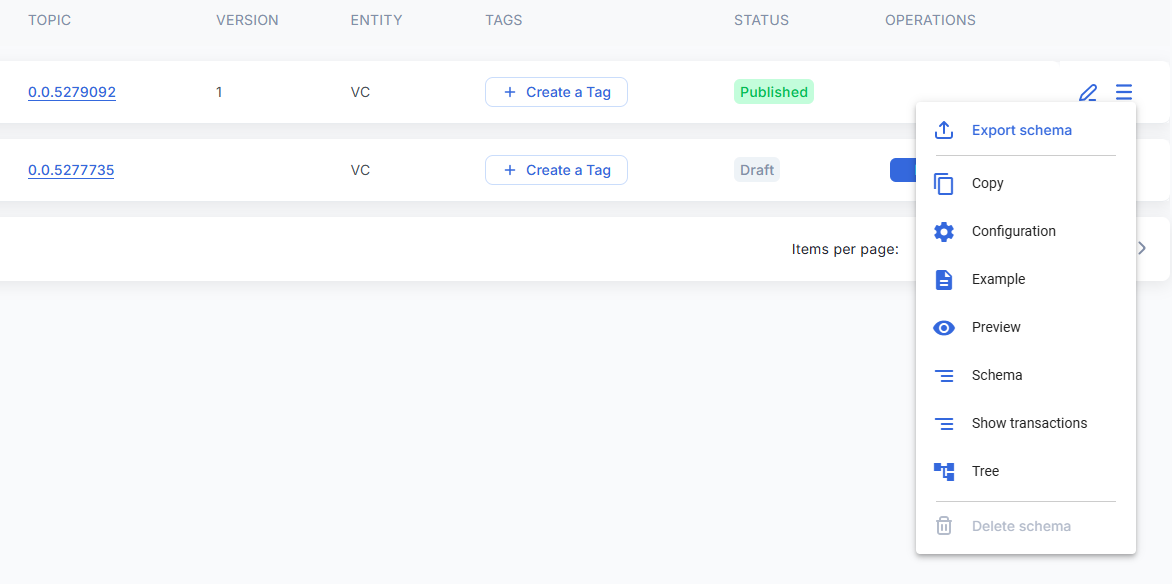The height and width of the screenshot is (584, 1172).
Task: Click the pencil edit icon for schema
Action: pos(1088,93)
